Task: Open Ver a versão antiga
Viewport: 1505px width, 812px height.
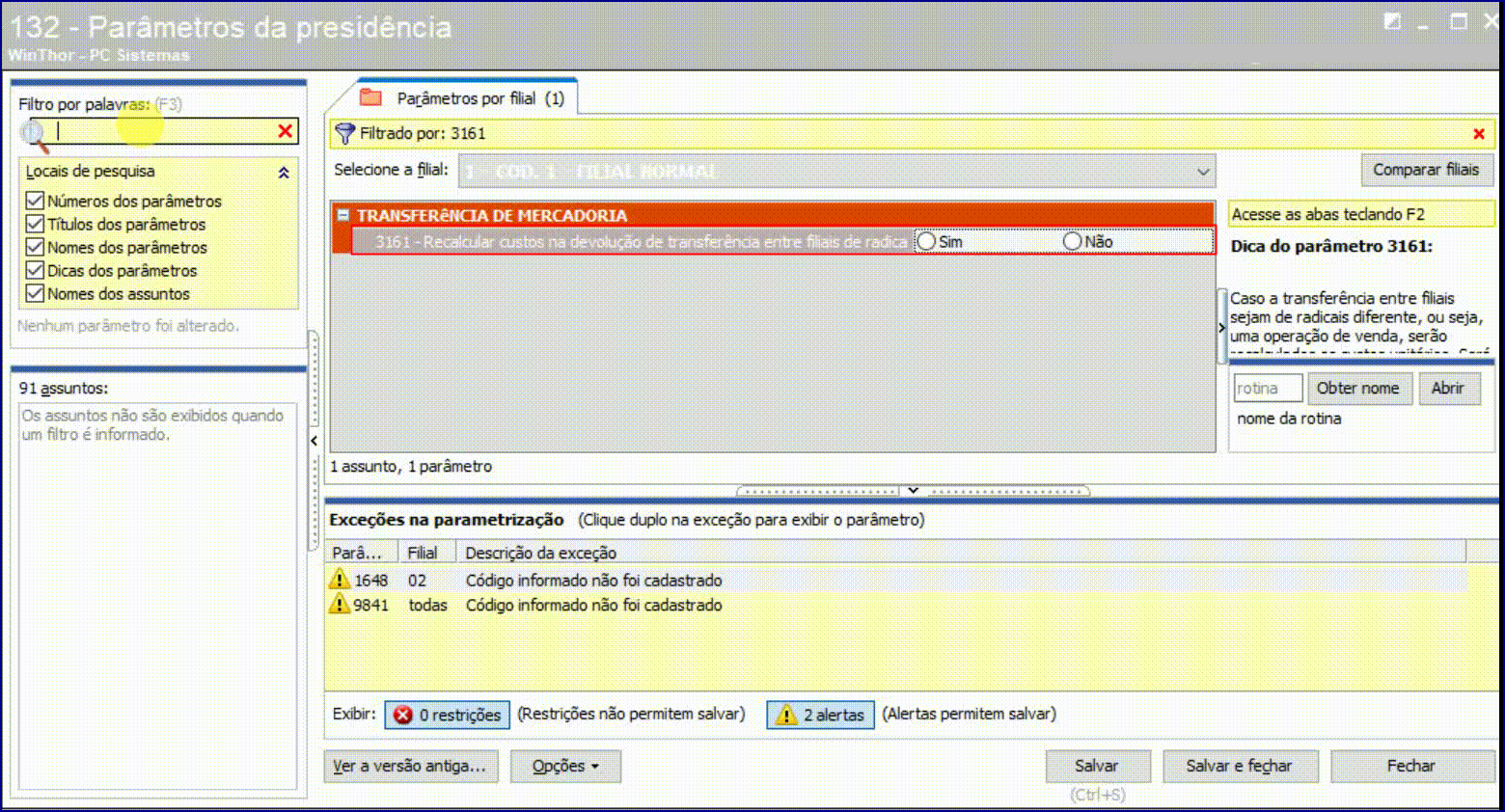Action: [411, 766]
